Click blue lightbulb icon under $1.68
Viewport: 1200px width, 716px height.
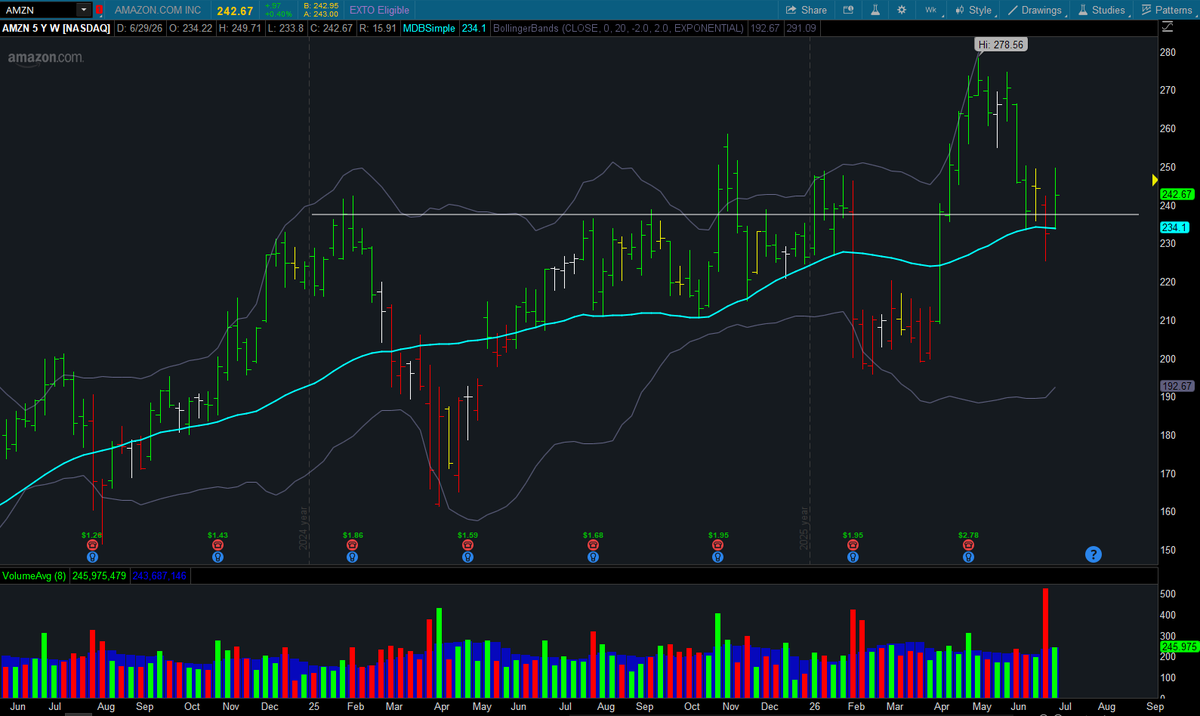point(593,558)
